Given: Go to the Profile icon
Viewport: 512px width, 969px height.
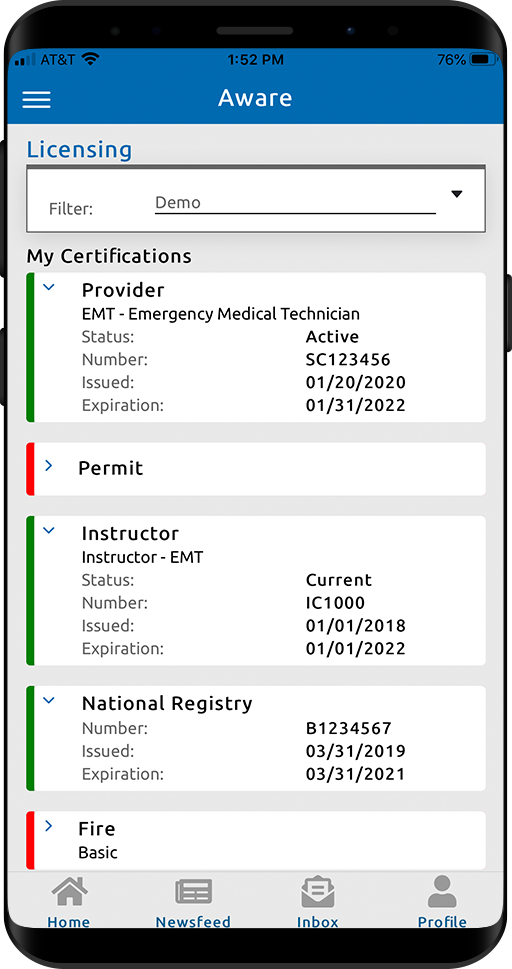Looking at the screenshot, I should [442, 891].
